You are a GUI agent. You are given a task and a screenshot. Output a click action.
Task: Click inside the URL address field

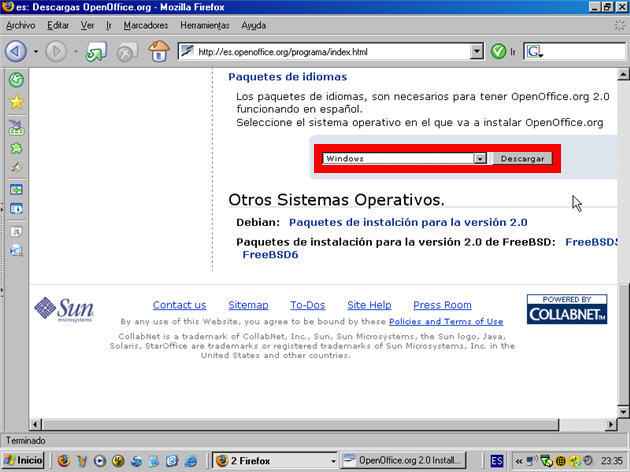tap(330, 51)
